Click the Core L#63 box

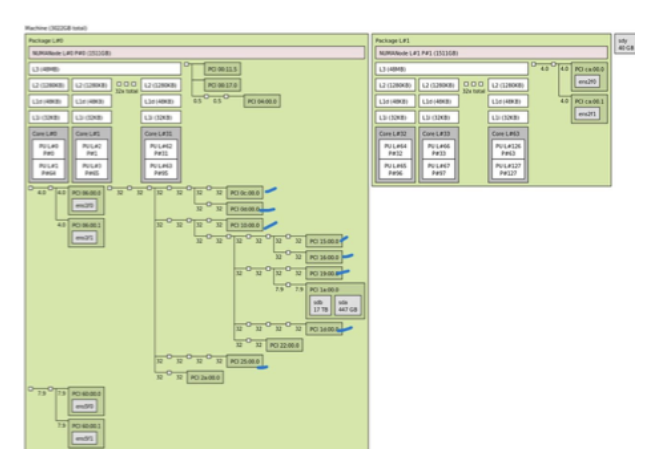coord(508,133)
